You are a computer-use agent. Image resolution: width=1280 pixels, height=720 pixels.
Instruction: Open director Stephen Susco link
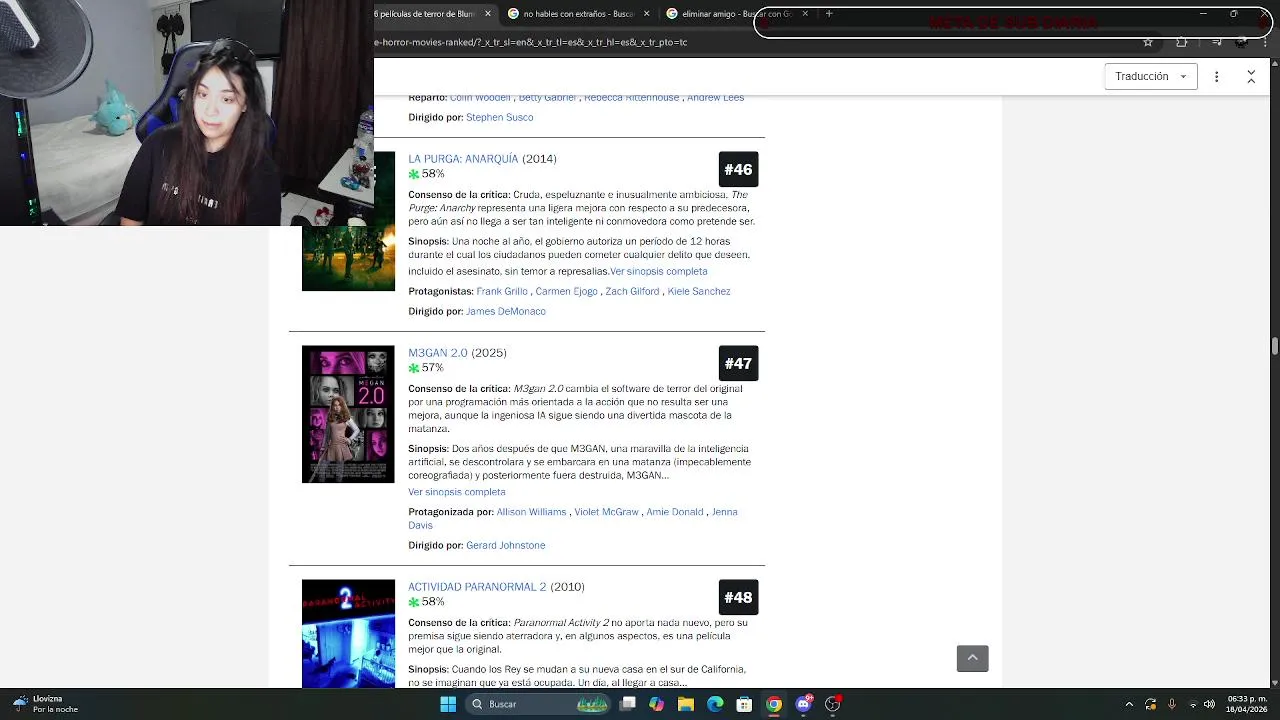pos(499,117)
